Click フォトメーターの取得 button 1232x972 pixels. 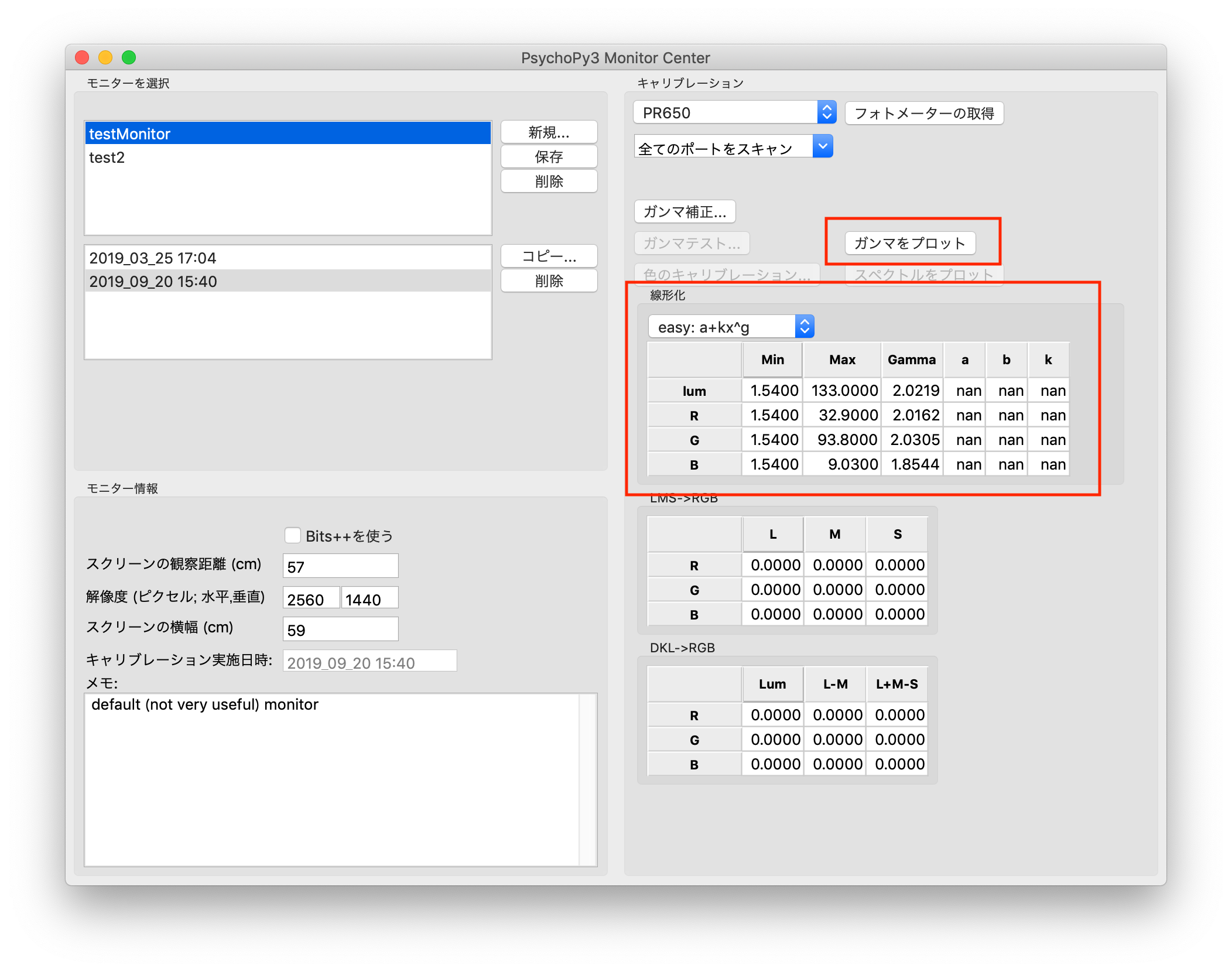(924, 113)
